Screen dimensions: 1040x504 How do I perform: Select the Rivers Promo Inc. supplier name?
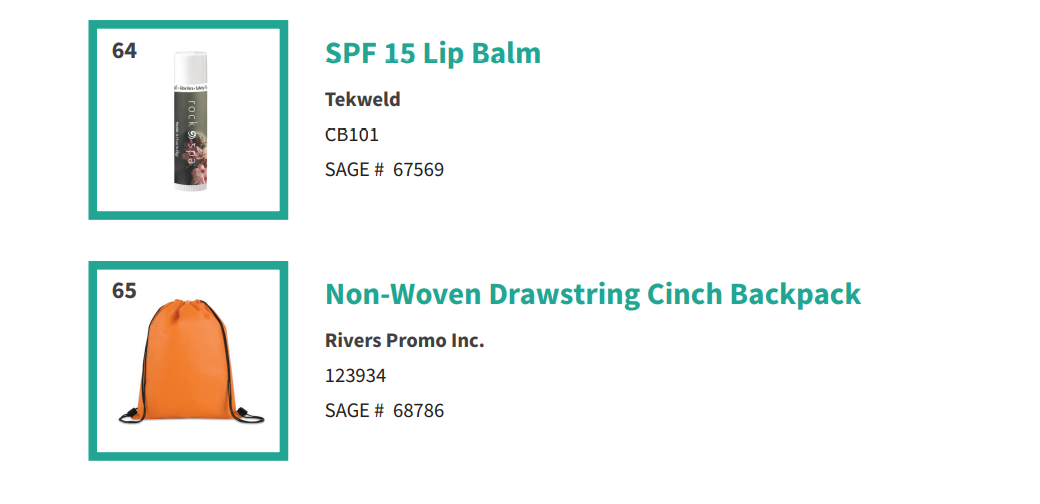[x=405, y=340]
